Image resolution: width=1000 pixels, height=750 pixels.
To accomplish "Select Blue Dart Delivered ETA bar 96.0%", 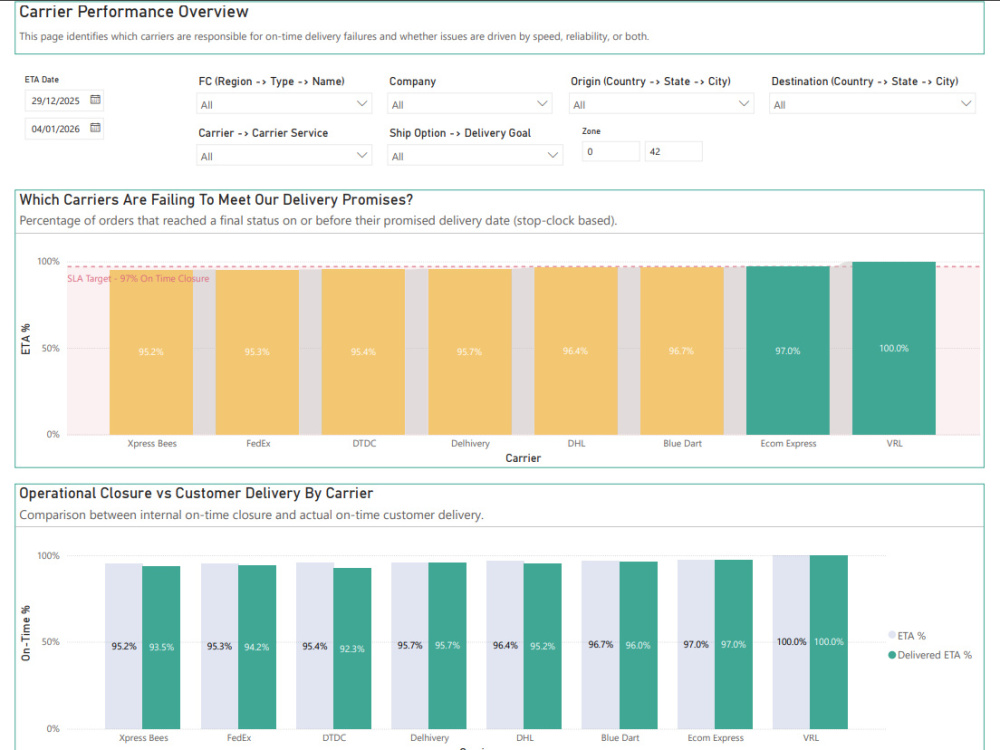I will tap(638, 645).
